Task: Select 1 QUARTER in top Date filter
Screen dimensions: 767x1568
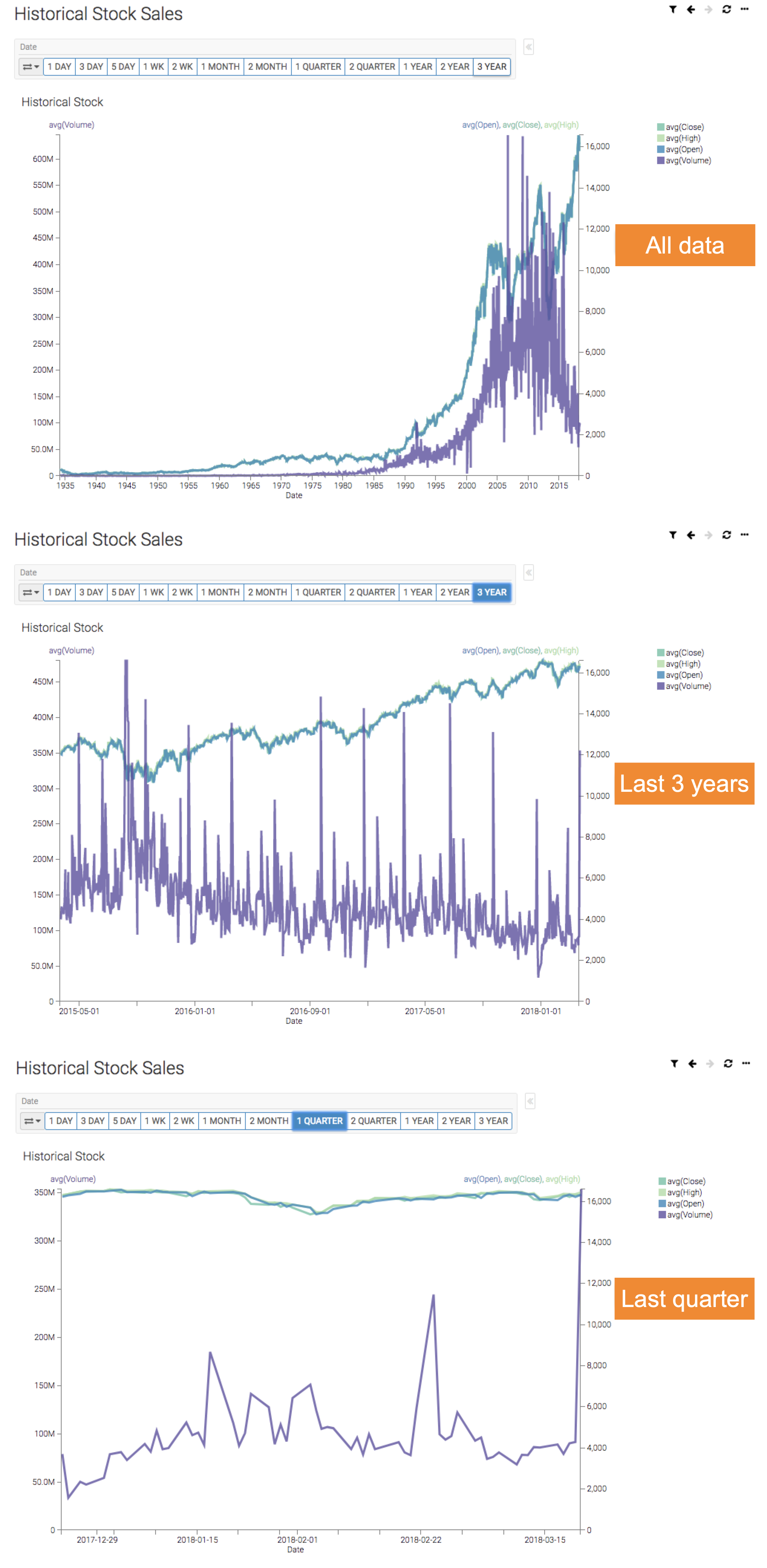Action: [x=318, y=66]
